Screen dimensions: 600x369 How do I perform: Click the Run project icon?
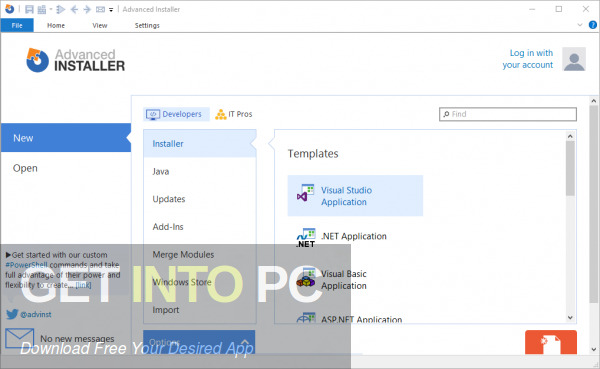tap(60, 9)
